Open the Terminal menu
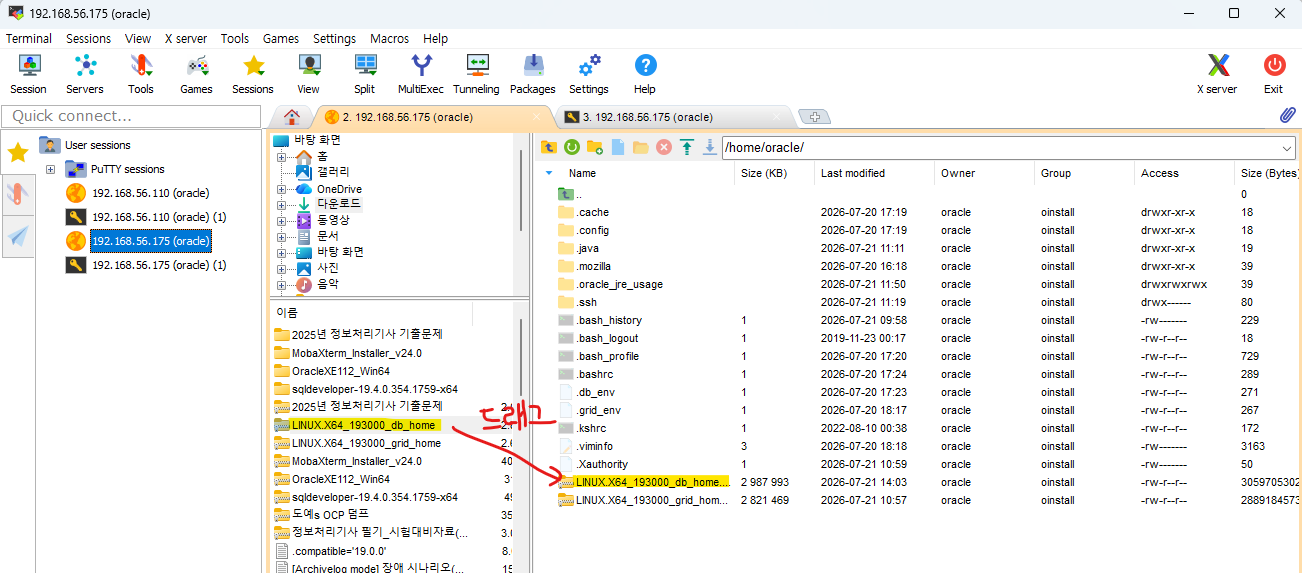Image resolution: width=1302 pixels, height=573 pixels. point(29,38)
